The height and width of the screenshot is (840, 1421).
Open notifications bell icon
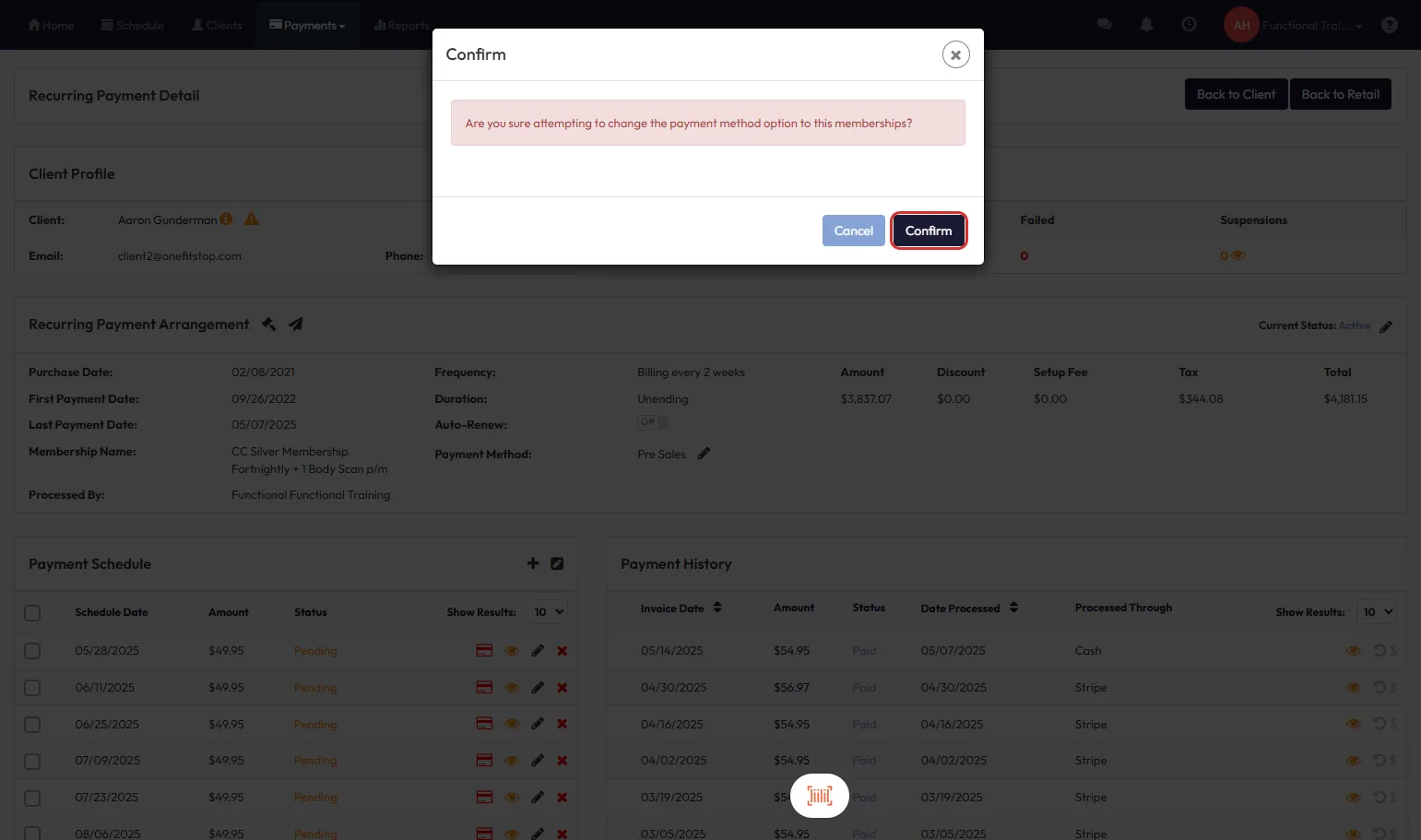(1146, 25)
